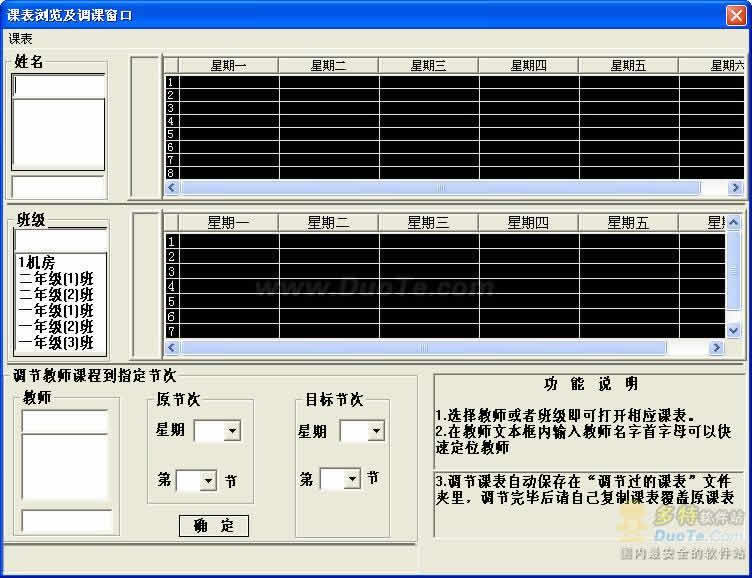Image resolution: width=752 pixels, height=578 pixels.
Task: Select row 7 header in the bottom timetable
Action: 171,331
